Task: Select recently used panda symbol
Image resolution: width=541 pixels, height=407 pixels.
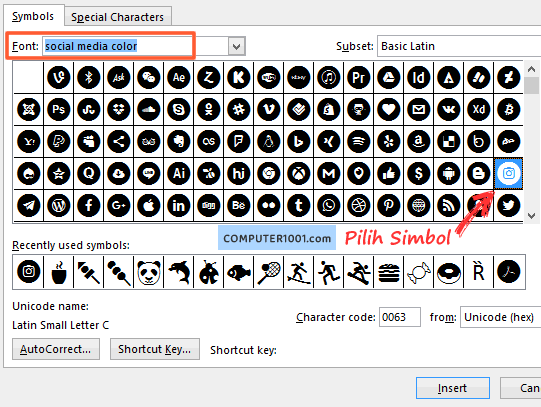Action: click(149, 272)
